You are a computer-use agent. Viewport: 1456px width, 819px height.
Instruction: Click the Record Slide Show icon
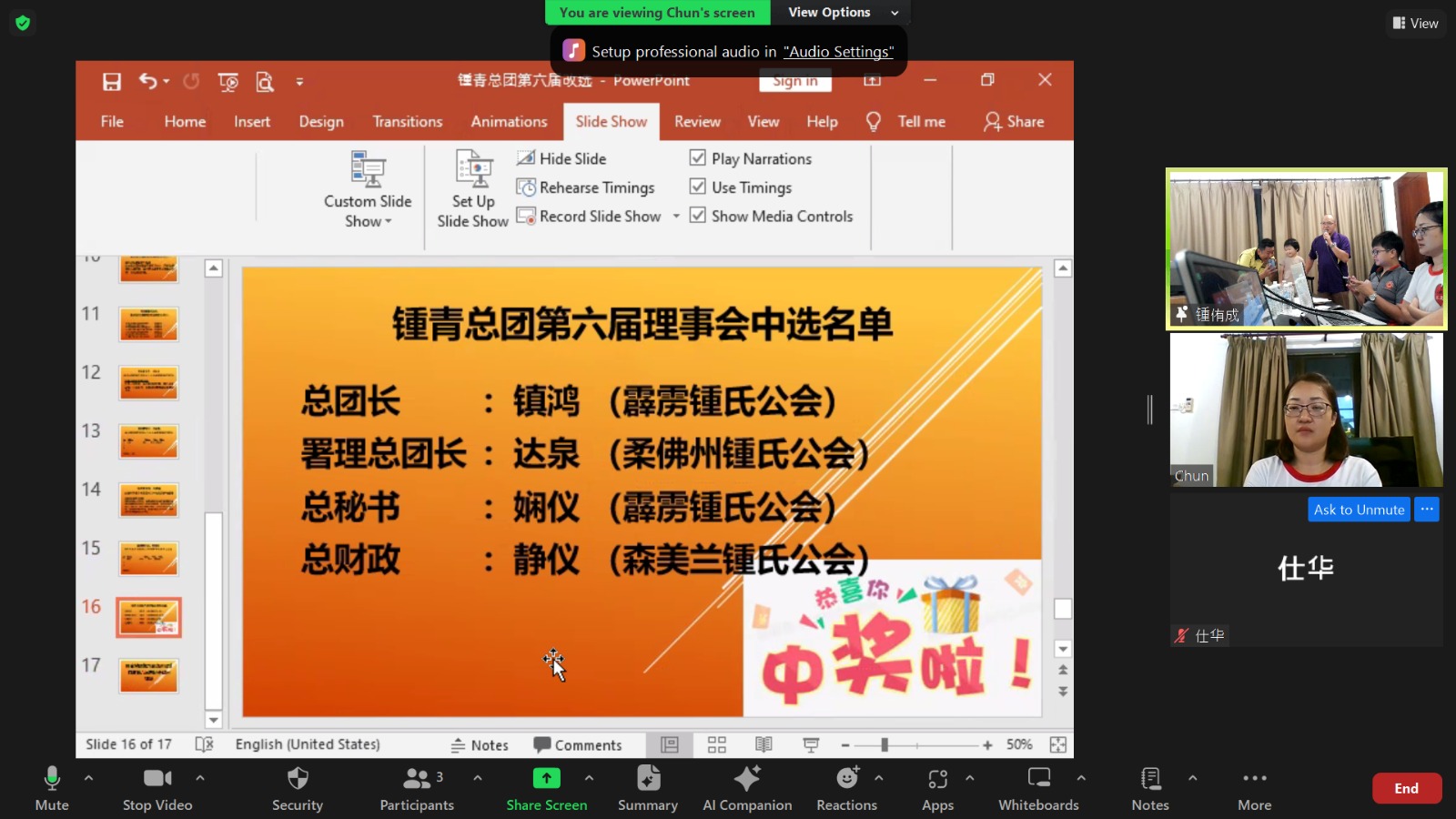(528, 216)
